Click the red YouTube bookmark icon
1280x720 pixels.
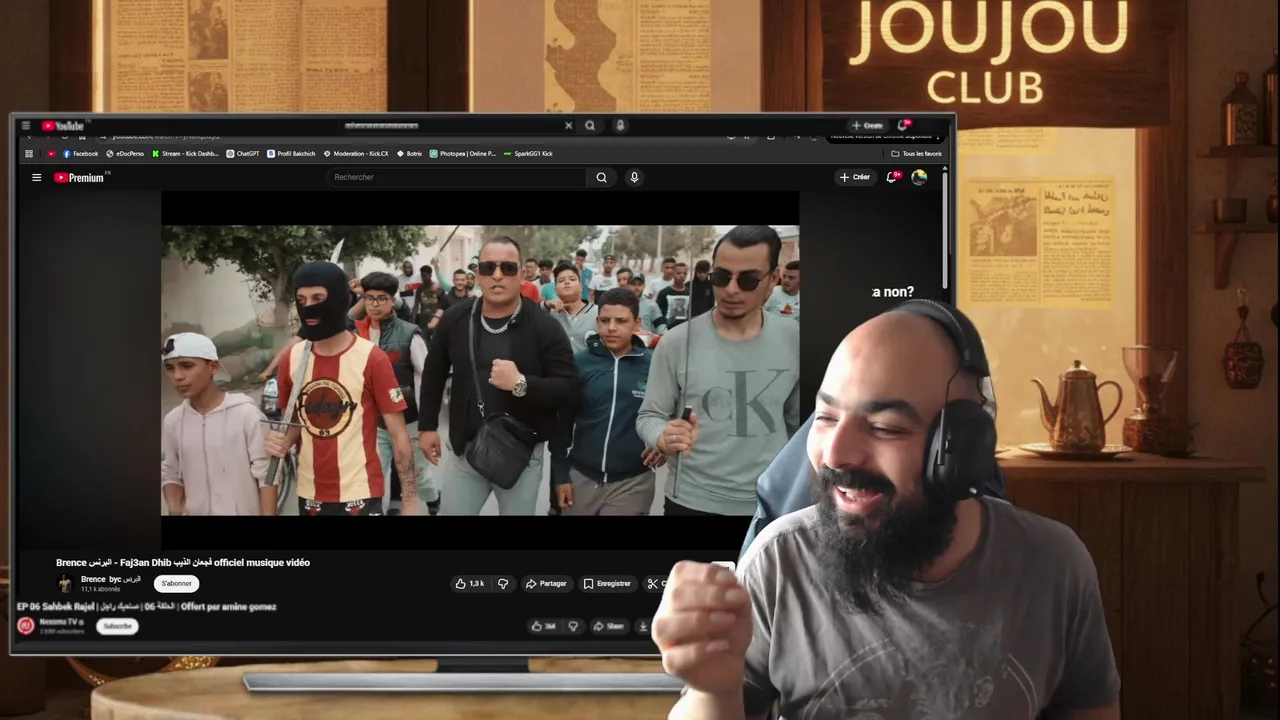[50, 154]
